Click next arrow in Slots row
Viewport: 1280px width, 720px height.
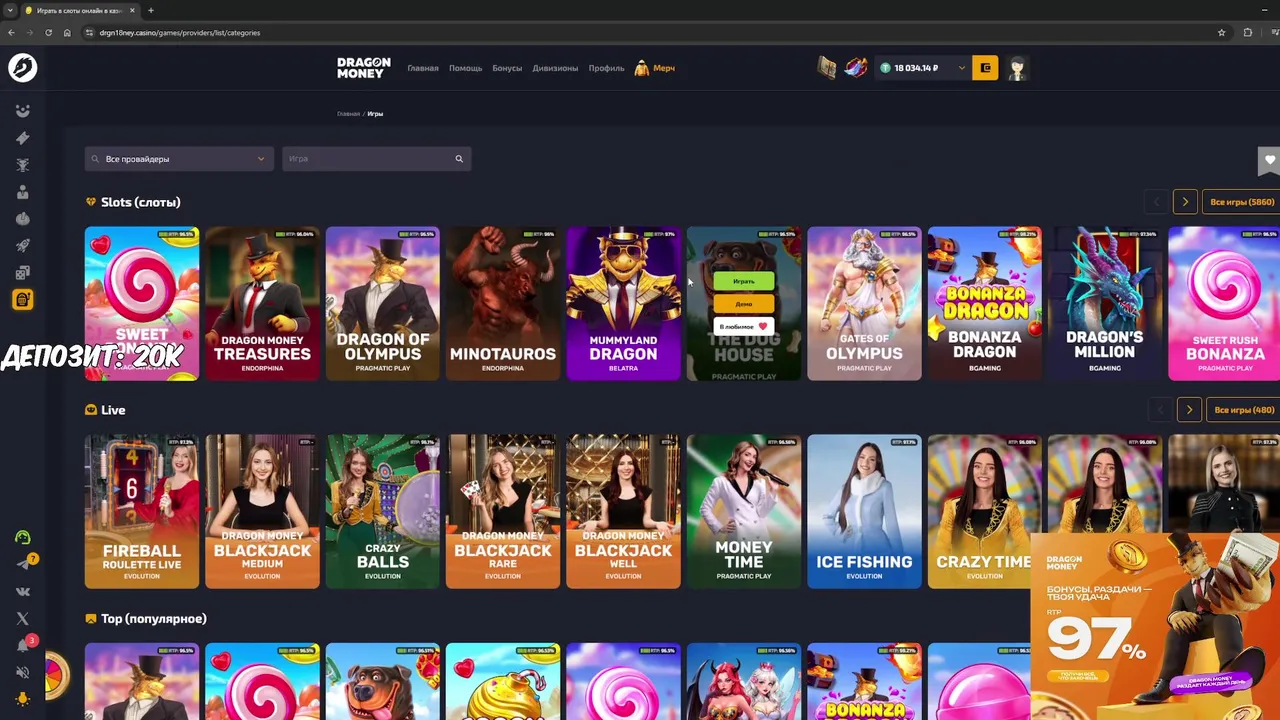[x=1185, y=202]
